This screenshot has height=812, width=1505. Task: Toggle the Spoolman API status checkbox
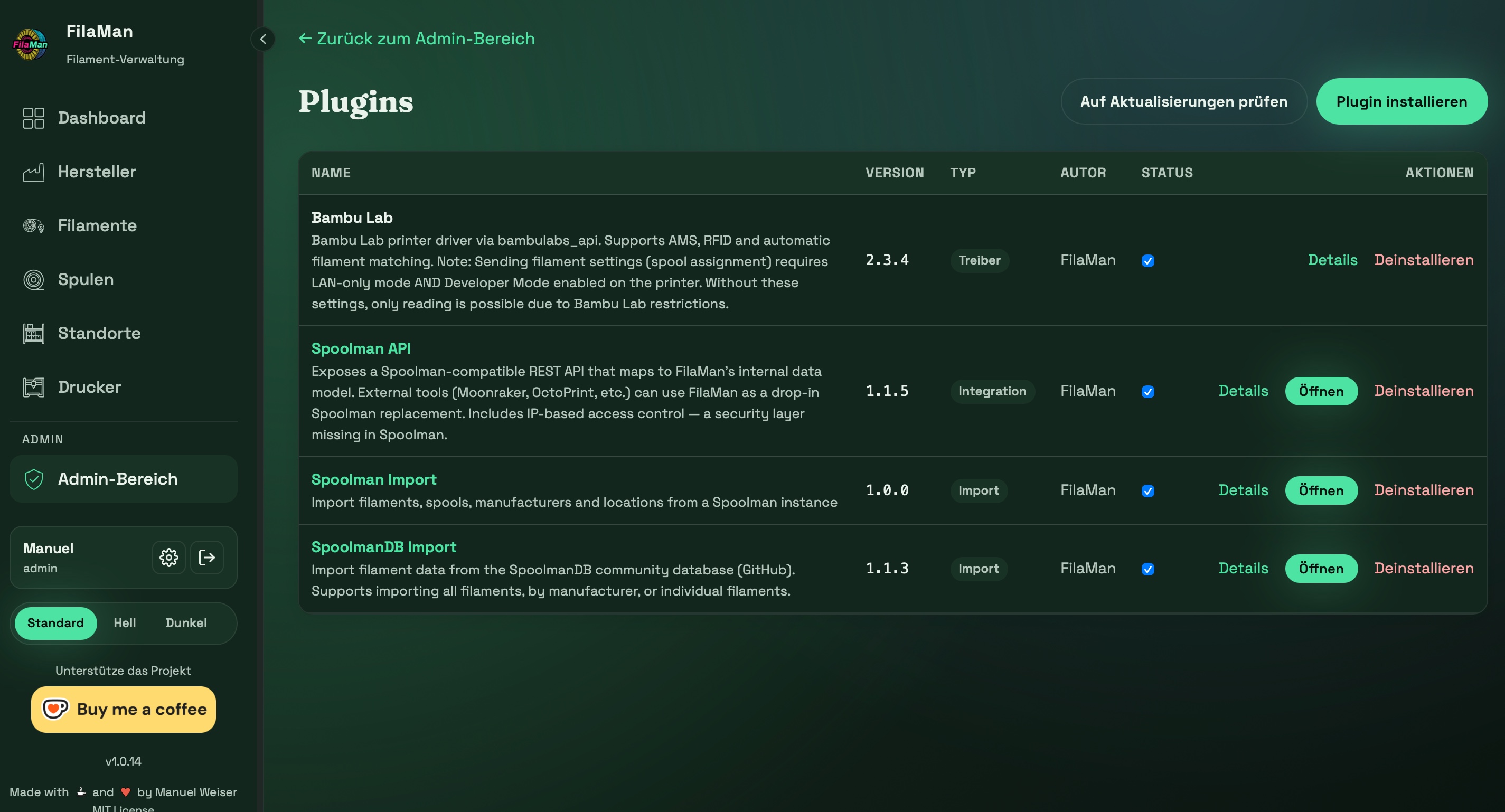(1148, 391)
